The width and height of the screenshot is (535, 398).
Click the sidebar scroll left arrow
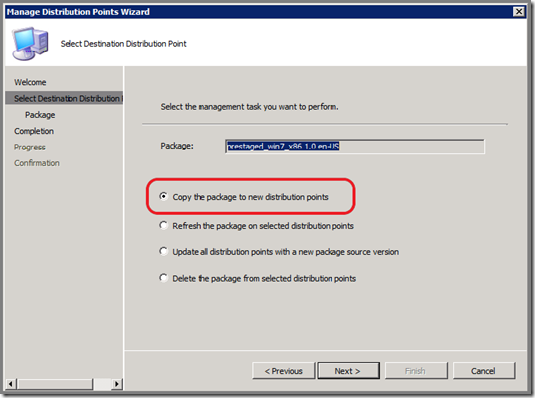coord(11,384)
